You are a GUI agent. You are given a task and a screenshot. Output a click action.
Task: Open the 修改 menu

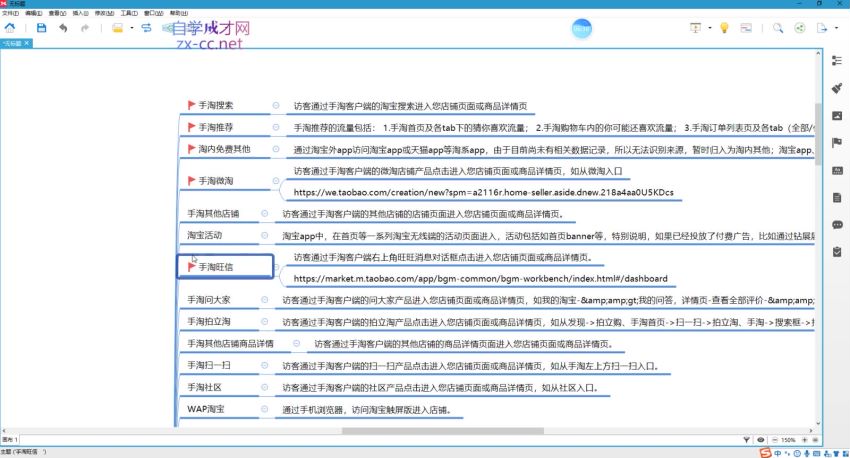[104, 13]
